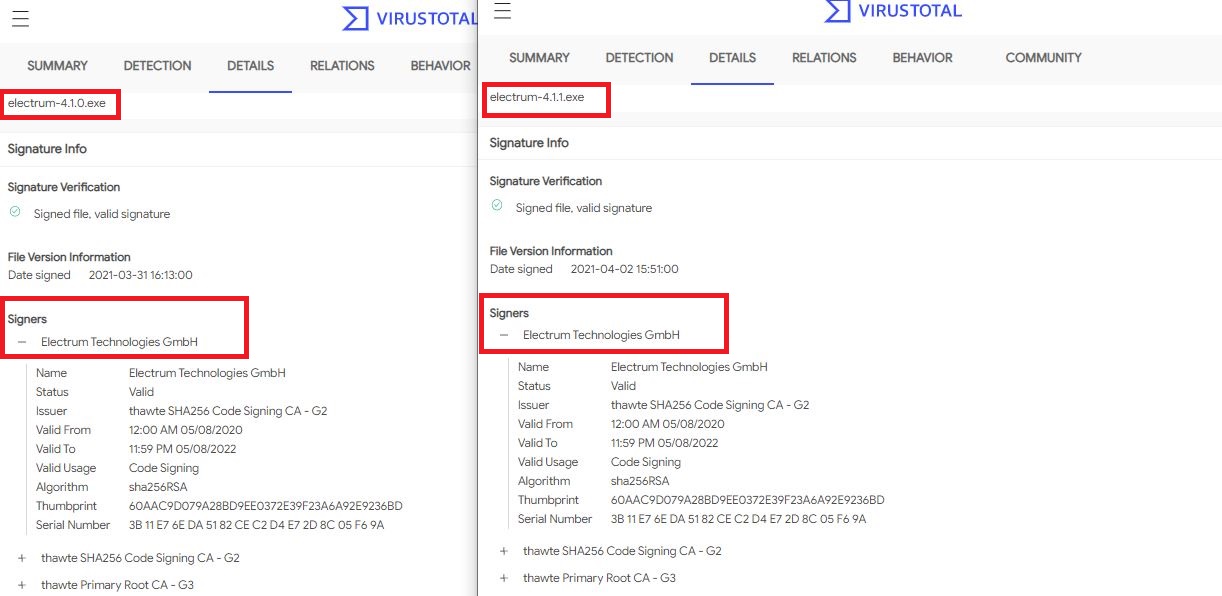The image size is (1222, 596).
Task: Click the VirusTotal logo in the electrum-4.1.1 pane
Action: pos(893,11)
